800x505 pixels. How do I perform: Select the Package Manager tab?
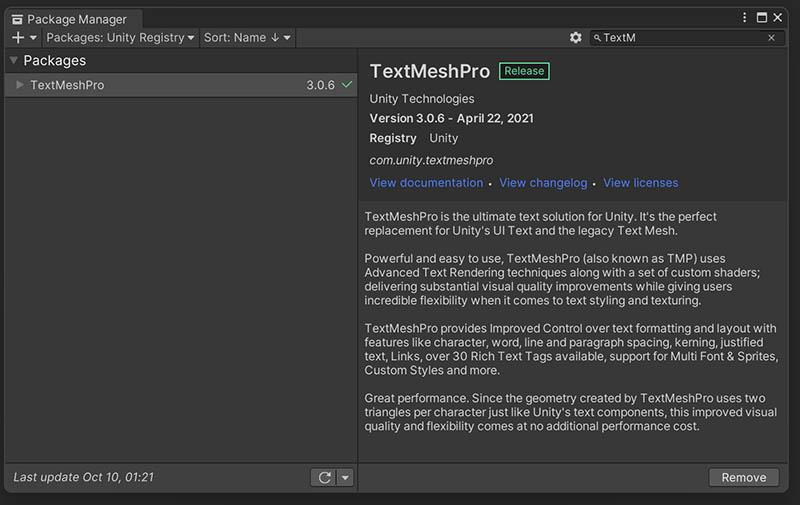[x=73, y=19]
